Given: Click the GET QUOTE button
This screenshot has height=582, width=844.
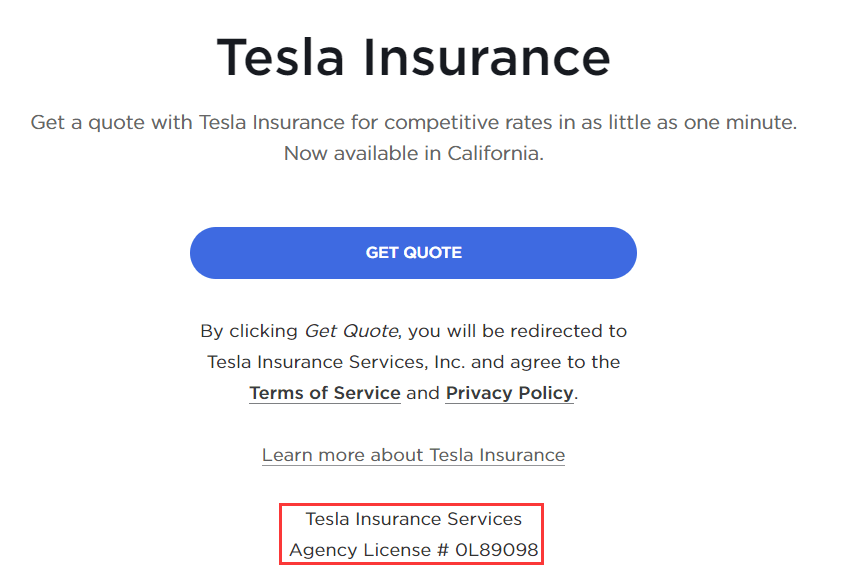Looking at the screenshot, I should (x=413, y=253).
